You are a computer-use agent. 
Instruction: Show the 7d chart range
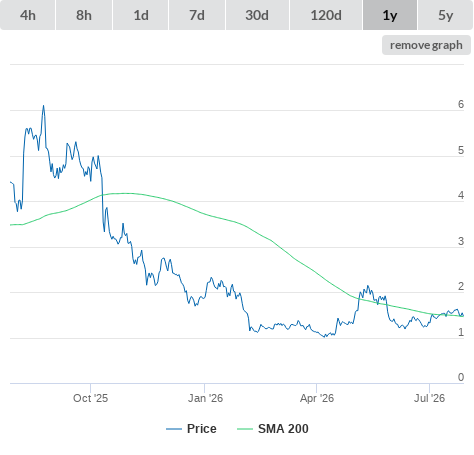(x=197, y=15)
